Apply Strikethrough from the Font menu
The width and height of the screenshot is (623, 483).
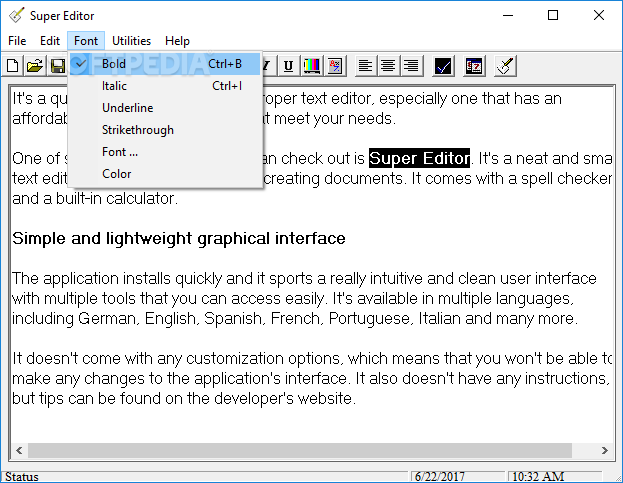click(x=165, y=130)
